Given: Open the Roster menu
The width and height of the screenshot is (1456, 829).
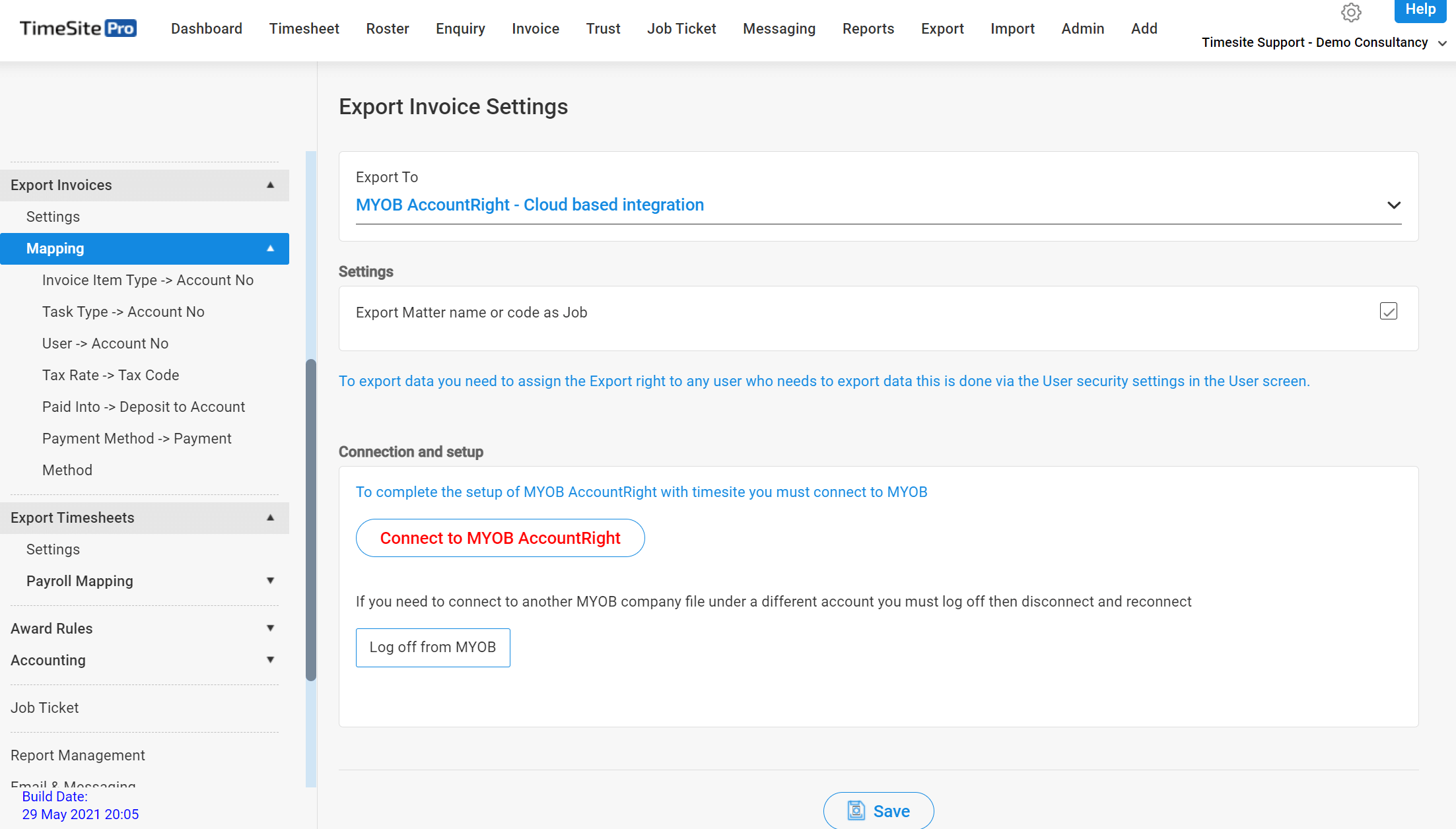Looking at the screenshot, I should (388, 29).
